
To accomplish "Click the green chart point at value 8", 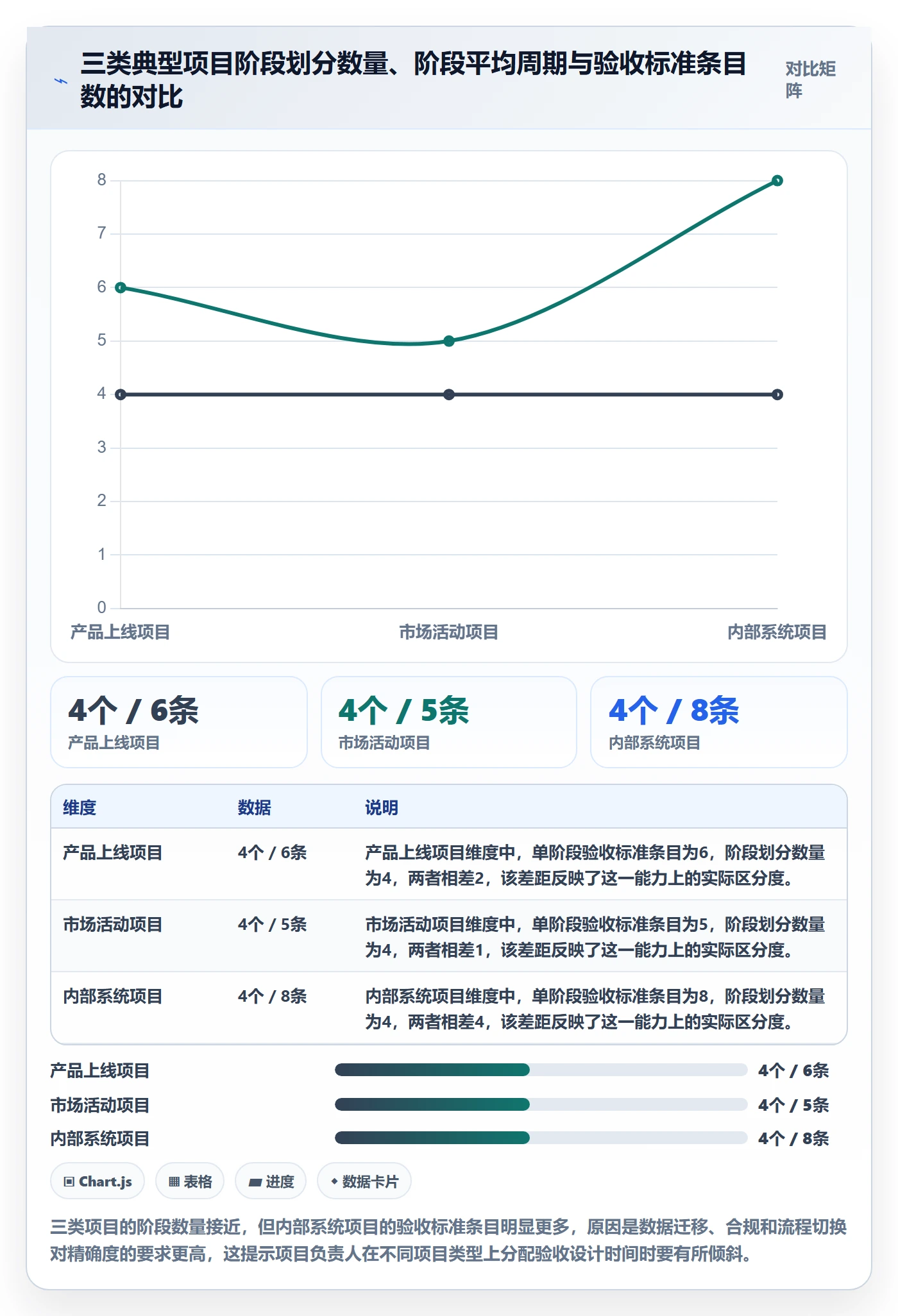I will pyautogui.click(x=777, y=181).
